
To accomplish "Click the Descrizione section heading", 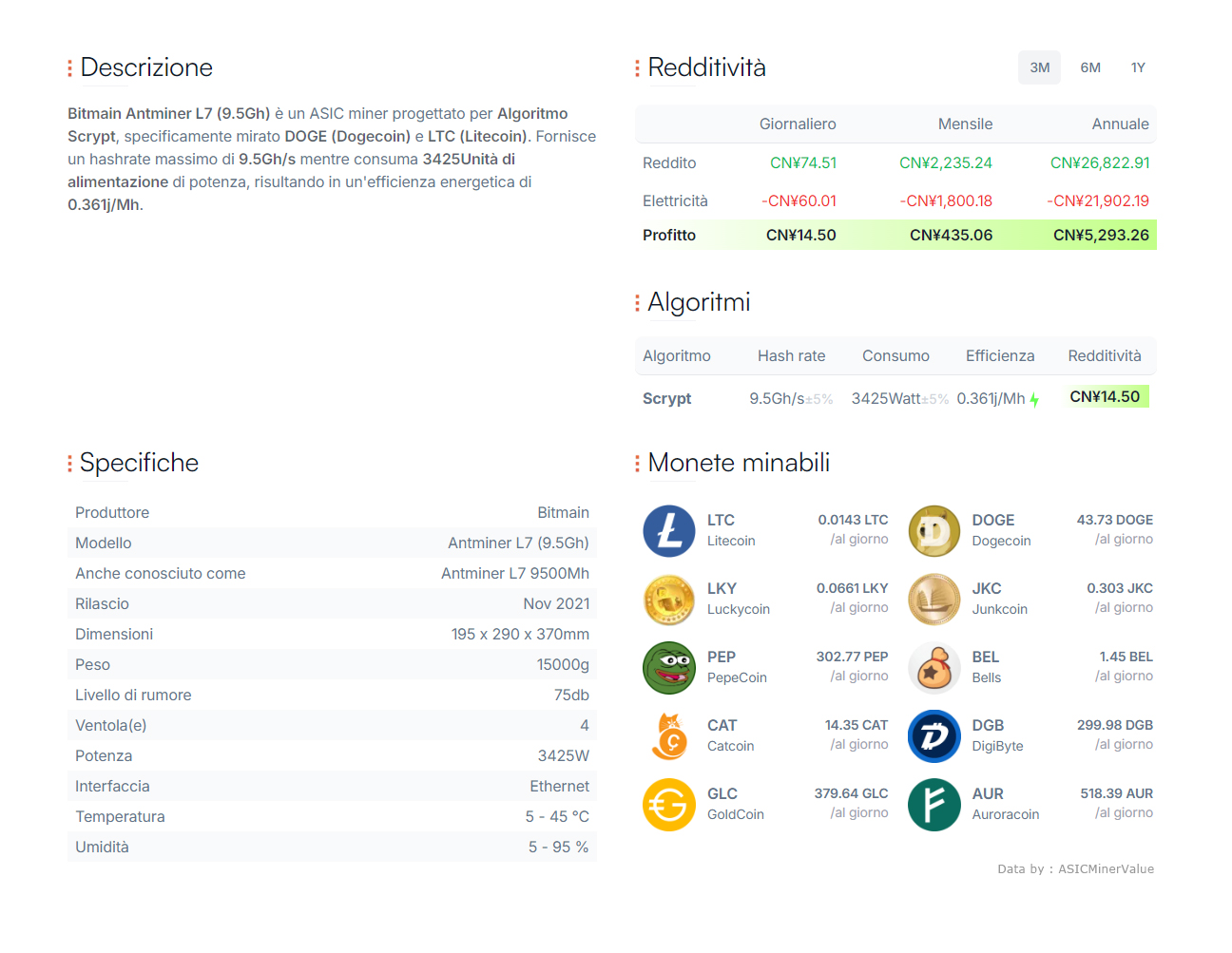I will 146,67.
